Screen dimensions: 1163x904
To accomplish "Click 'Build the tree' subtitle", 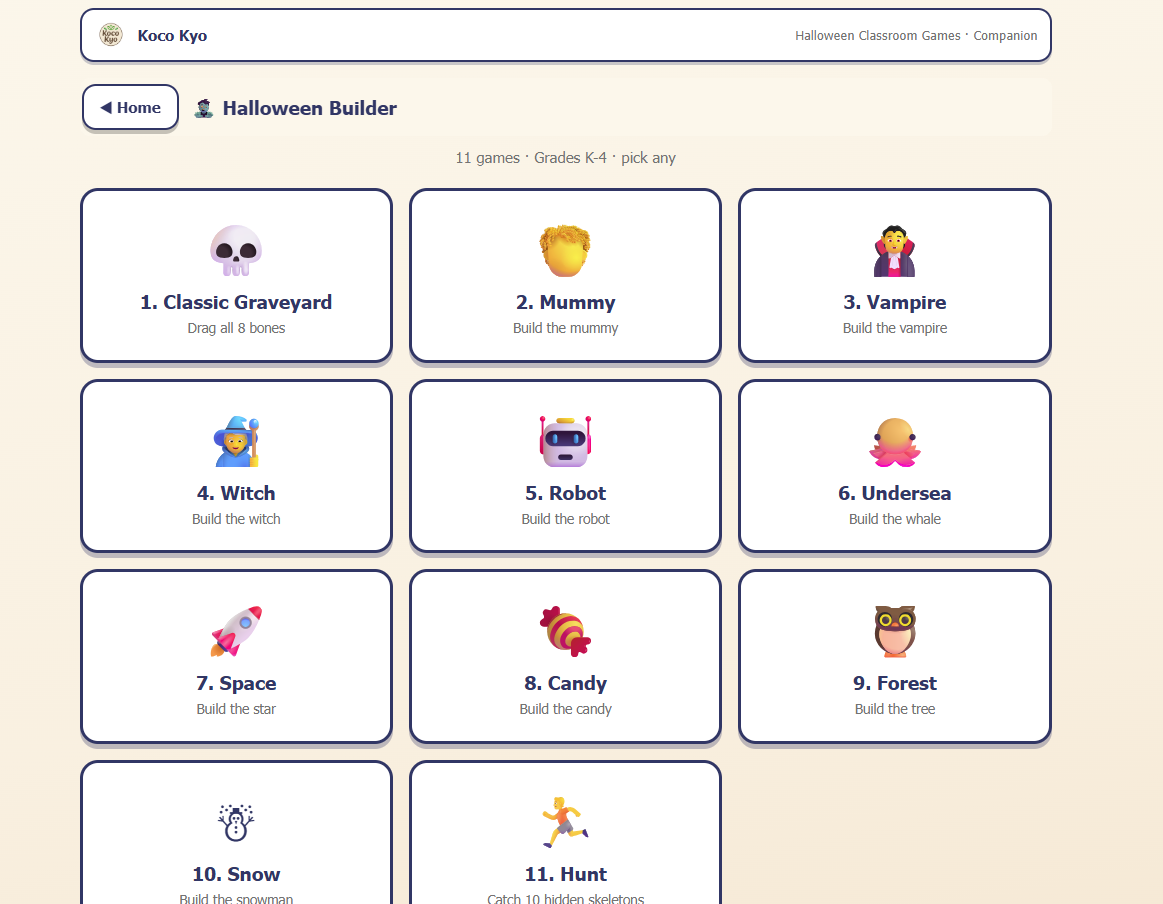I will click(x=895, y=709).
